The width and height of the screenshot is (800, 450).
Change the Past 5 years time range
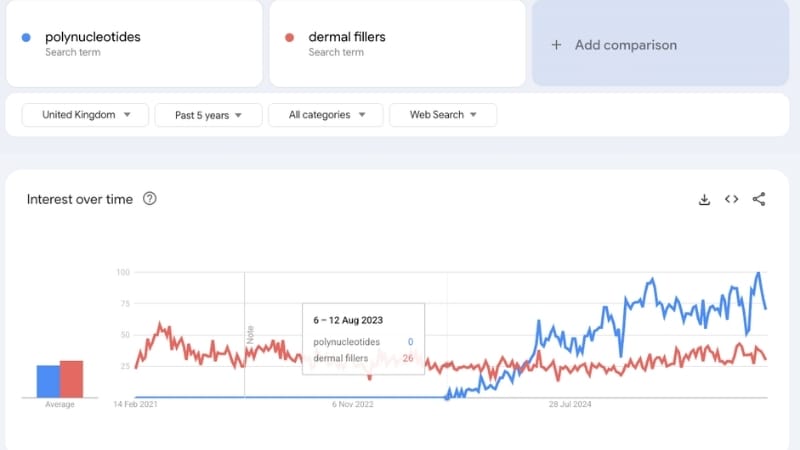[x=208, y=115]
